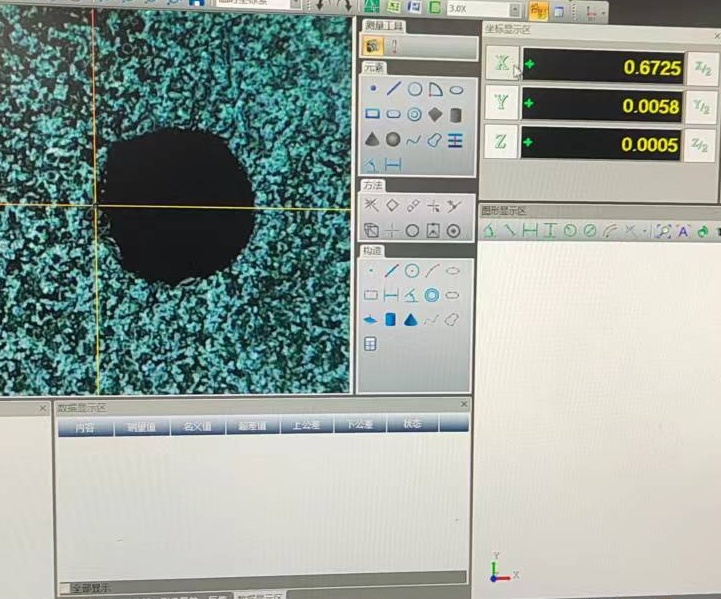Screen dimensions: 721x599
Task: Expand the coordinate axis dropdown arrow in top toolbar
Action: pyautogui.click(x=603, y=12)
